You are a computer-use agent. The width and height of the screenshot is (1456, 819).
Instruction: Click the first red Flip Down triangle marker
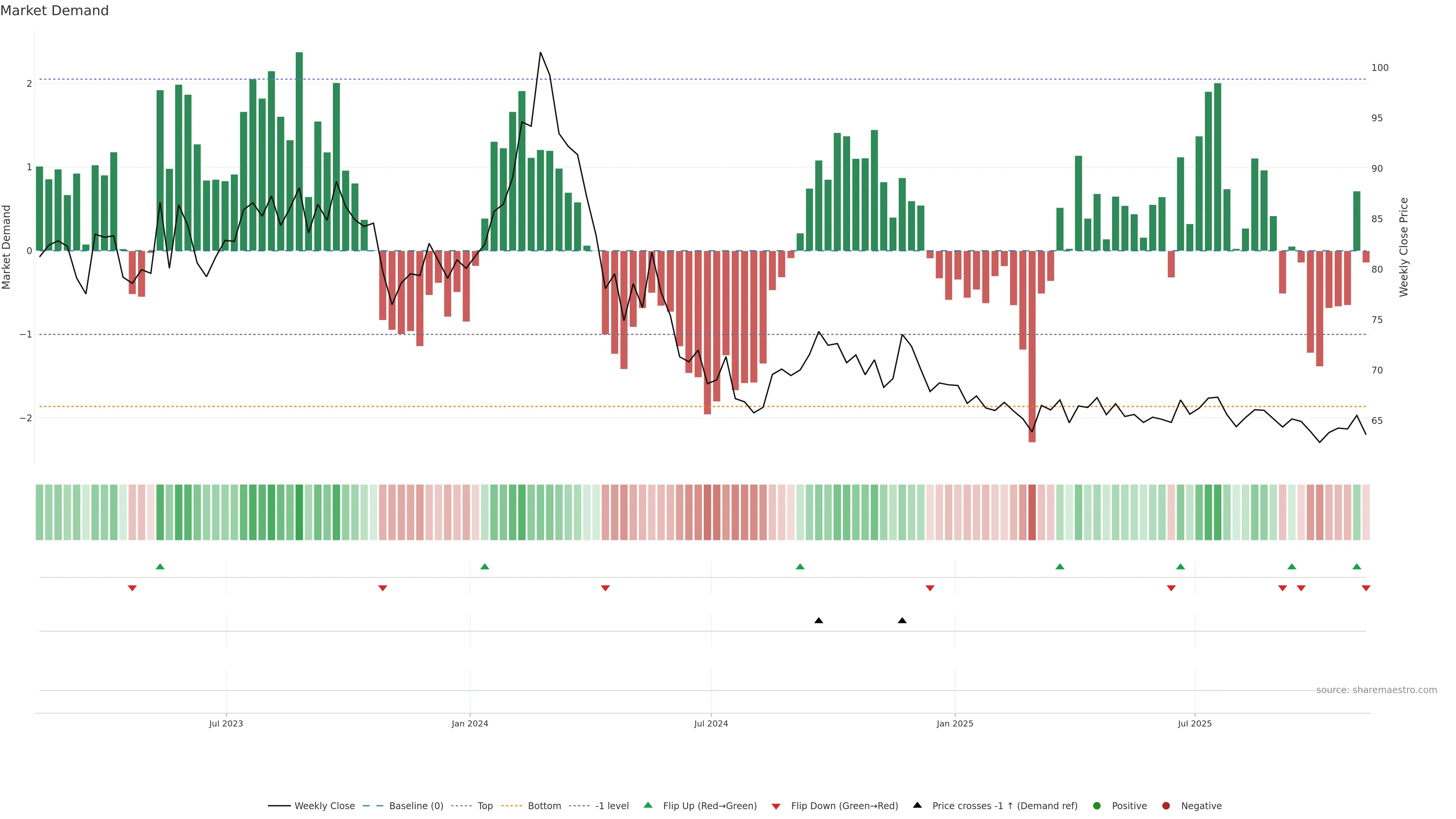132,588
